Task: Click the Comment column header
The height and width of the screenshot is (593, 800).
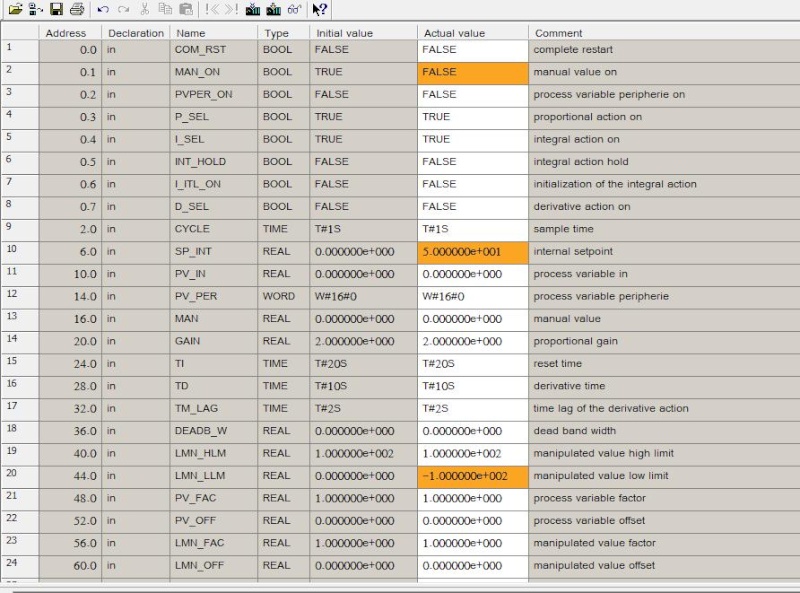Action: 664,33
